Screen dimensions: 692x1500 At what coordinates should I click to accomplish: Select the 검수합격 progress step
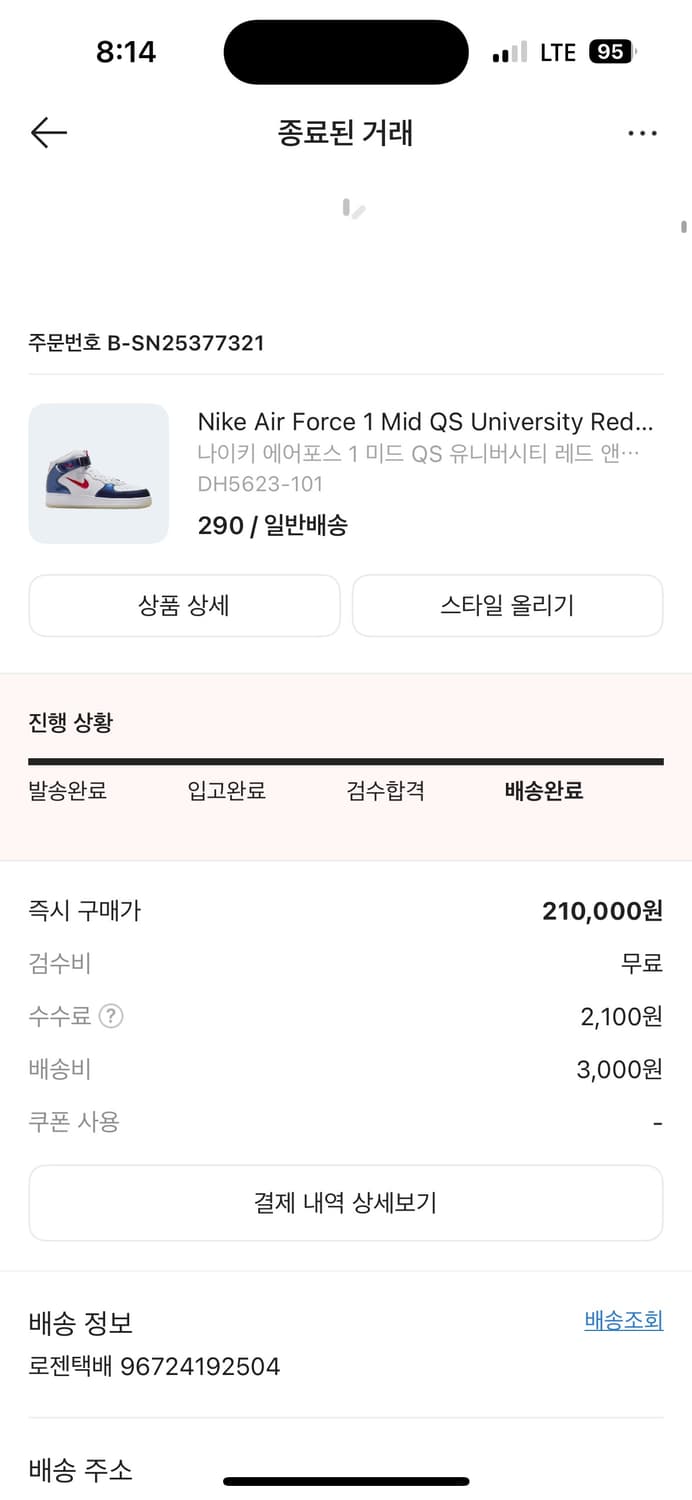(385, 790)
